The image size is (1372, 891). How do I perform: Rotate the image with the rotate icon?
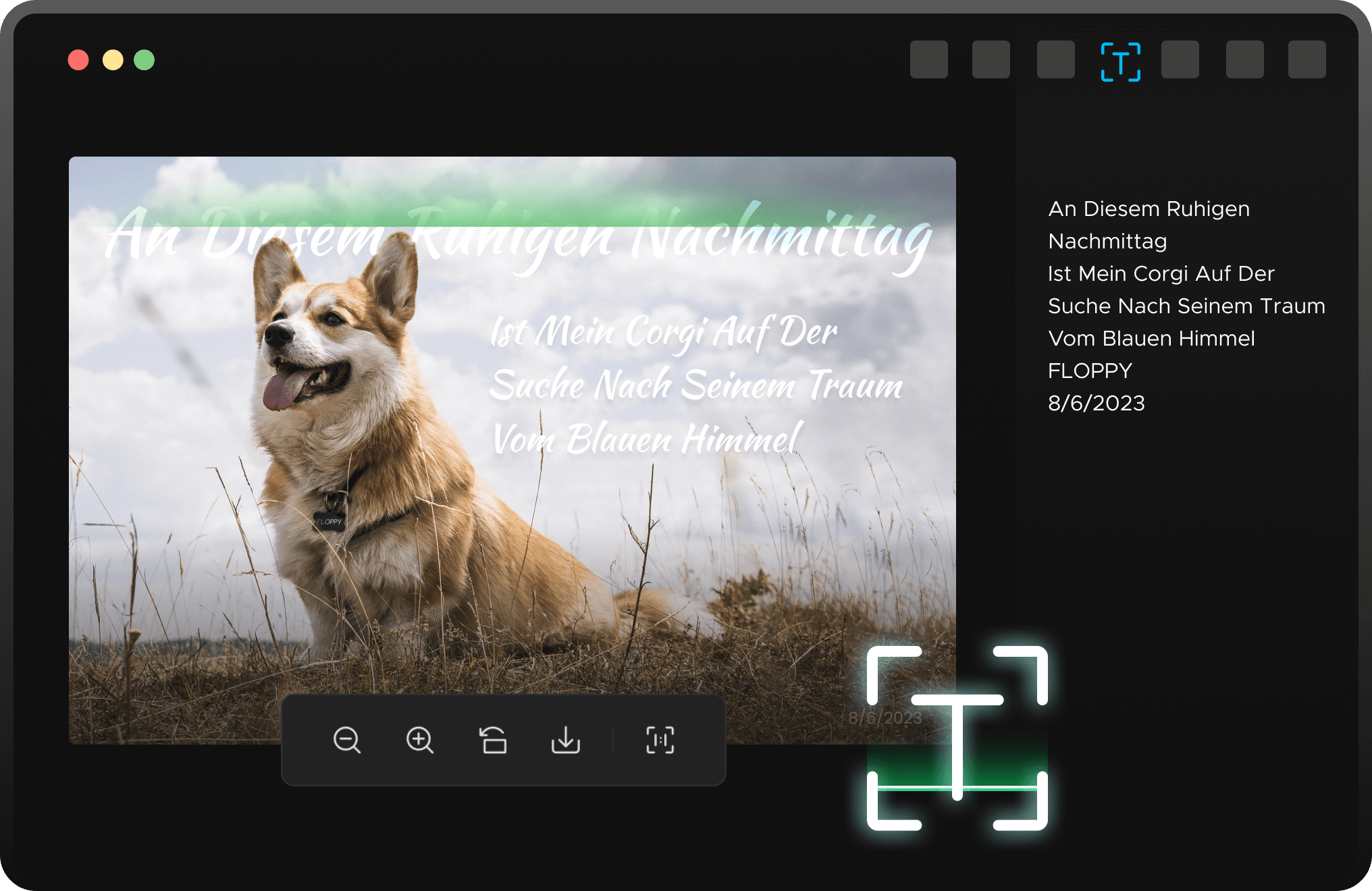493,740
